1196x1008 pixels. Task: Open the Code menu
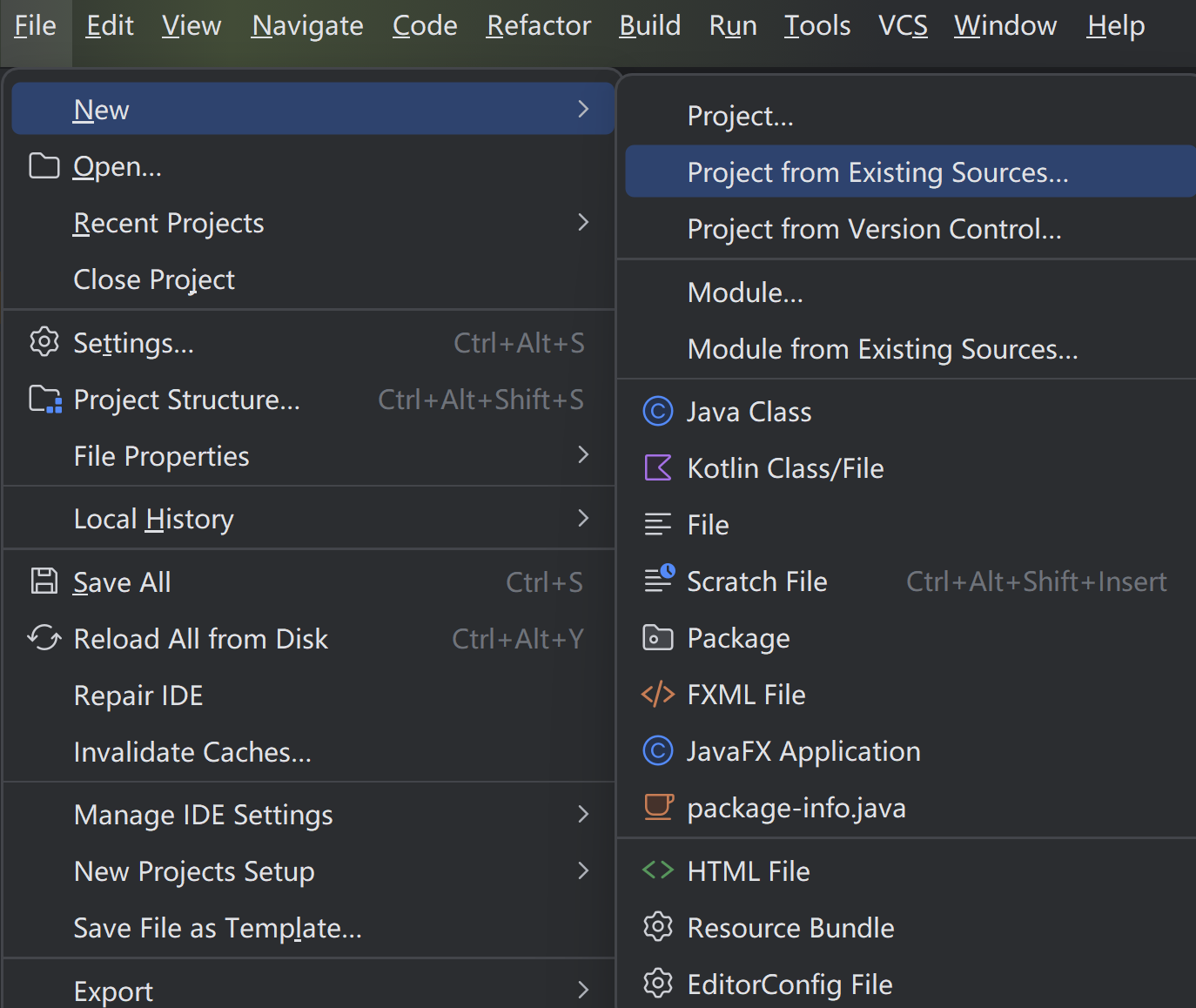(x=425, y=26)
